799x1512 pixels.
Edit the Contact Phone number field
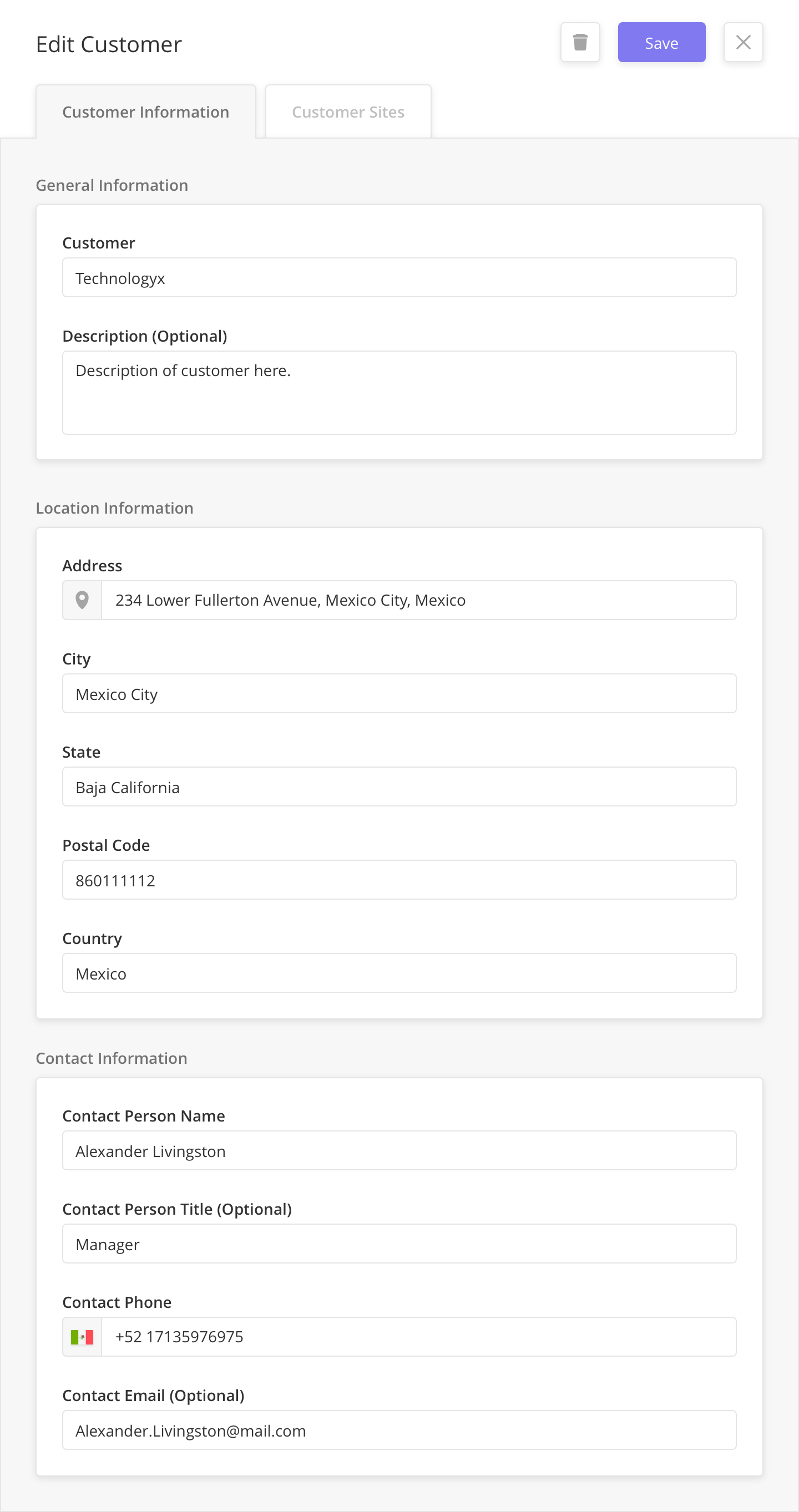418,1337
